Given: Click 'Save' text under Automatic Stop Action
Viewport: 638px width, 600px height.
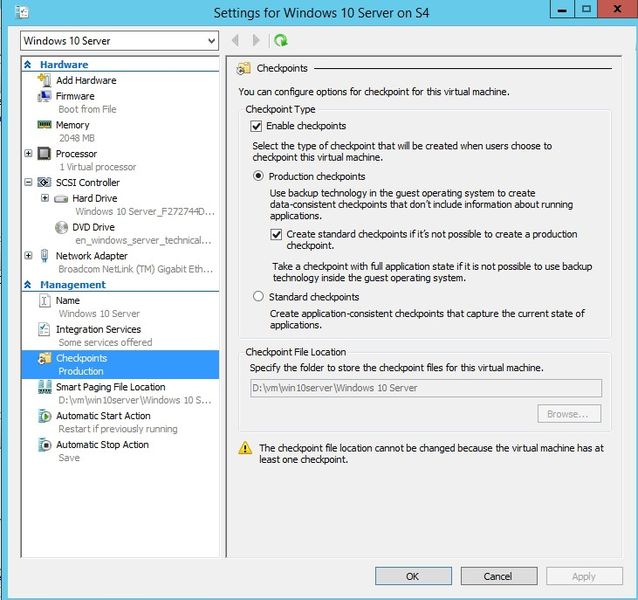Looking at the screenshot, I should pos(69,458).
